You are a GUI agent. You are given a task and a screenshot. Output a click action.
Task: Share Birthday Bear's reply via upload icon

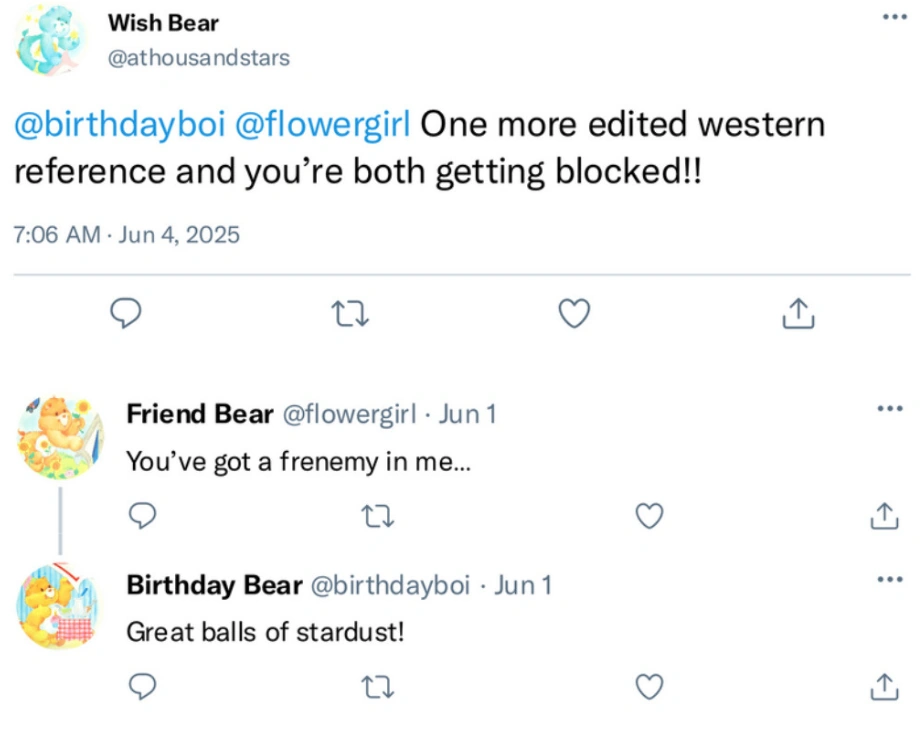point(884,687)
